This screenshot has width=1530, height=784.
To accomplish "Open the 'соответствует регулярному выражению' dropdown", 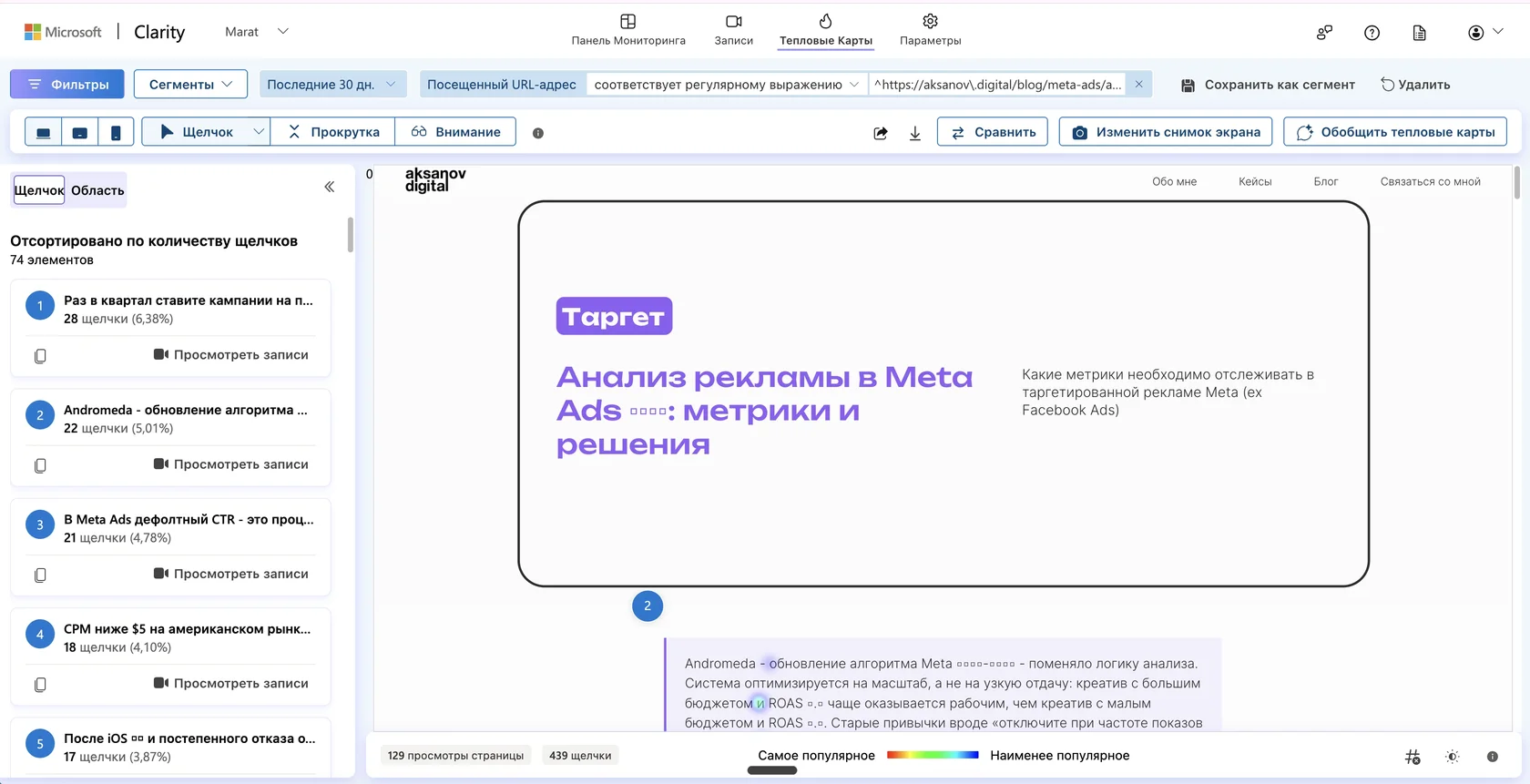I will 726,84.
